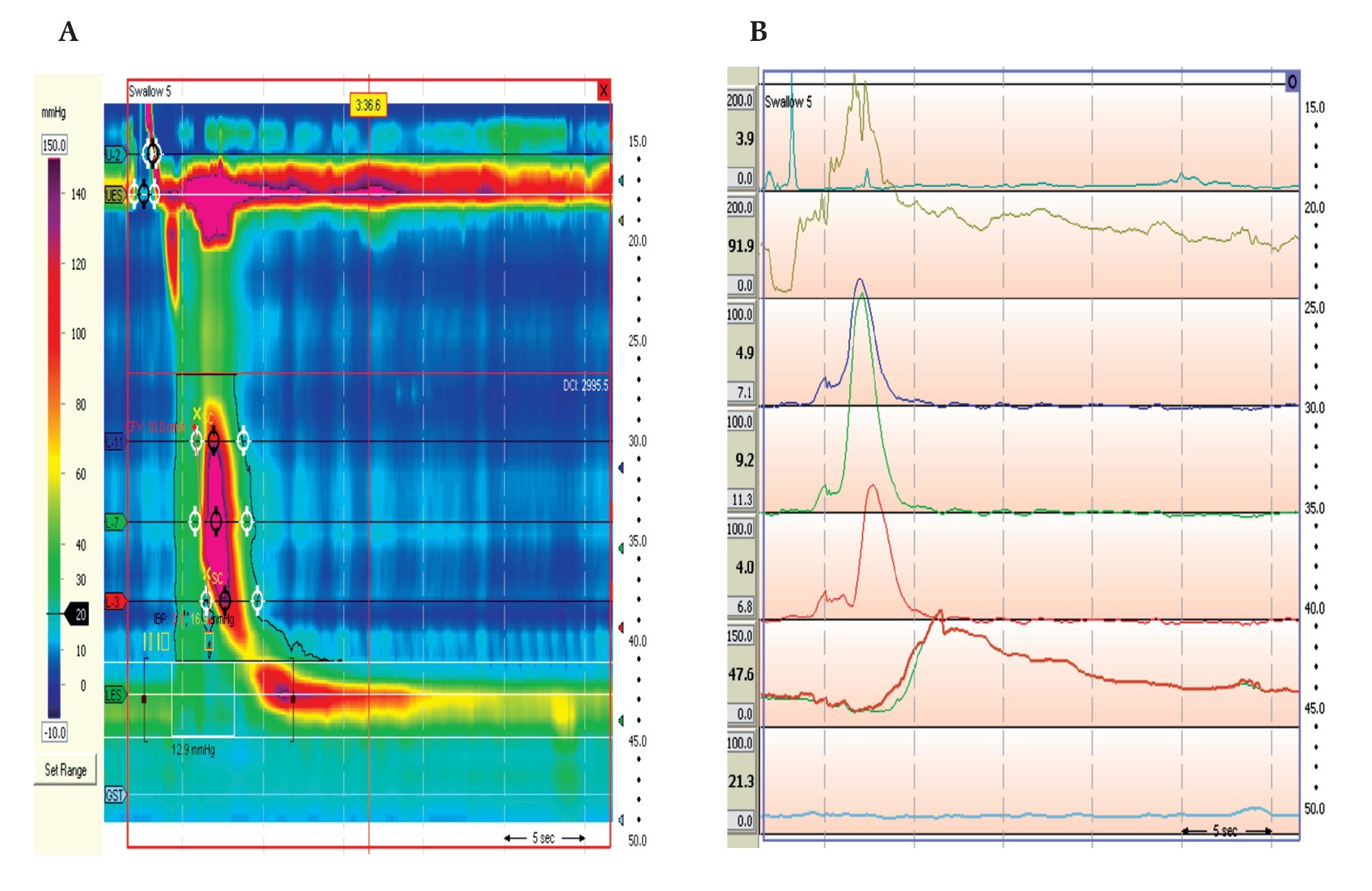Click the U-2 sensor marker tag
The width and height of the screenshot is (1372, 891).
[x=115, y=154]
